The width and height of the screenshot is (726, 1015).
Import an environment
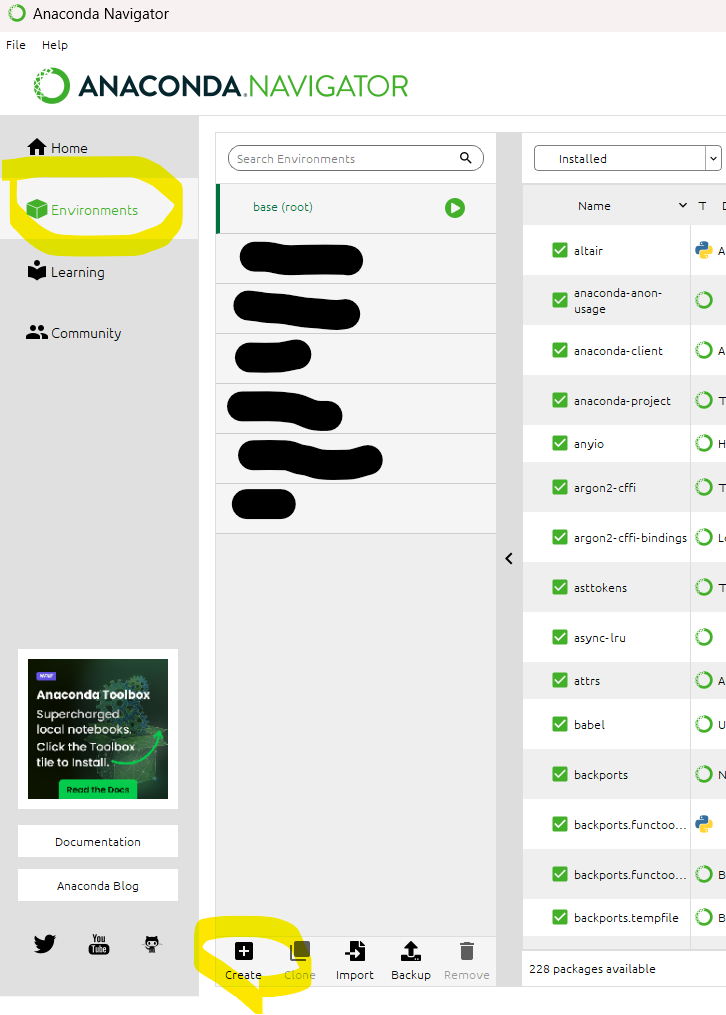tap(355, 961)
